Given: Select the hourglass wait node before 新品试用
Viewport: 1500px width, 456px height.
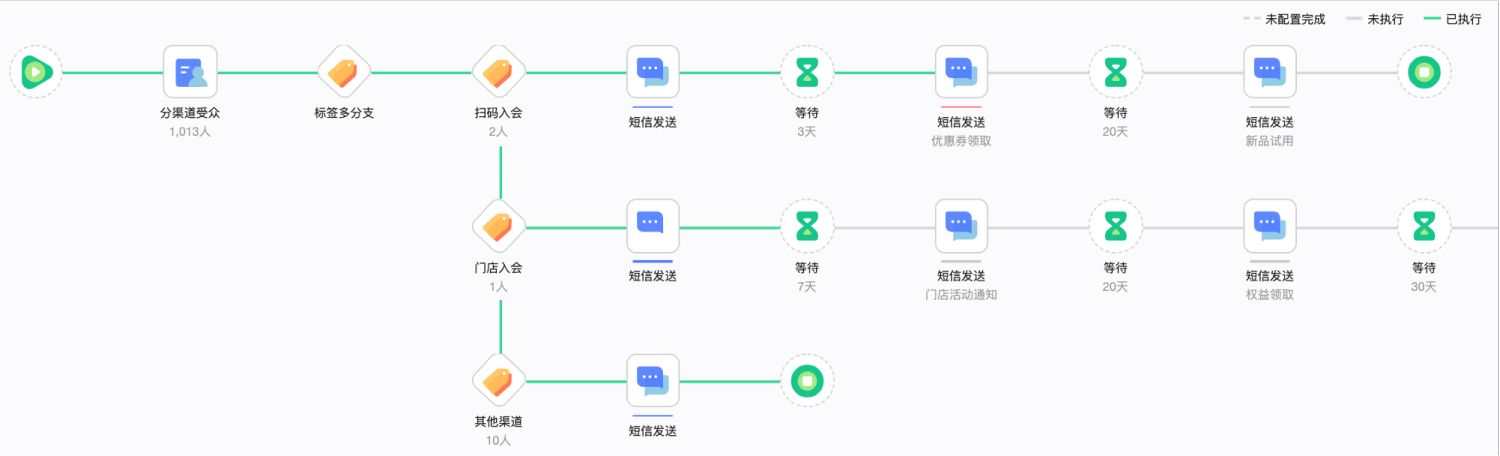Looking at the screenshot, I should (x=1115, y=72).
